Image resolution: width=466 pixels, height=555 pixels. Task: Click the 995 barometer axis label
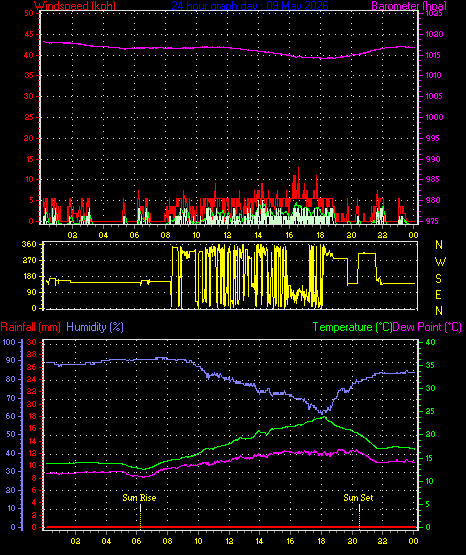pyautogui.click(x=433, y=138)
